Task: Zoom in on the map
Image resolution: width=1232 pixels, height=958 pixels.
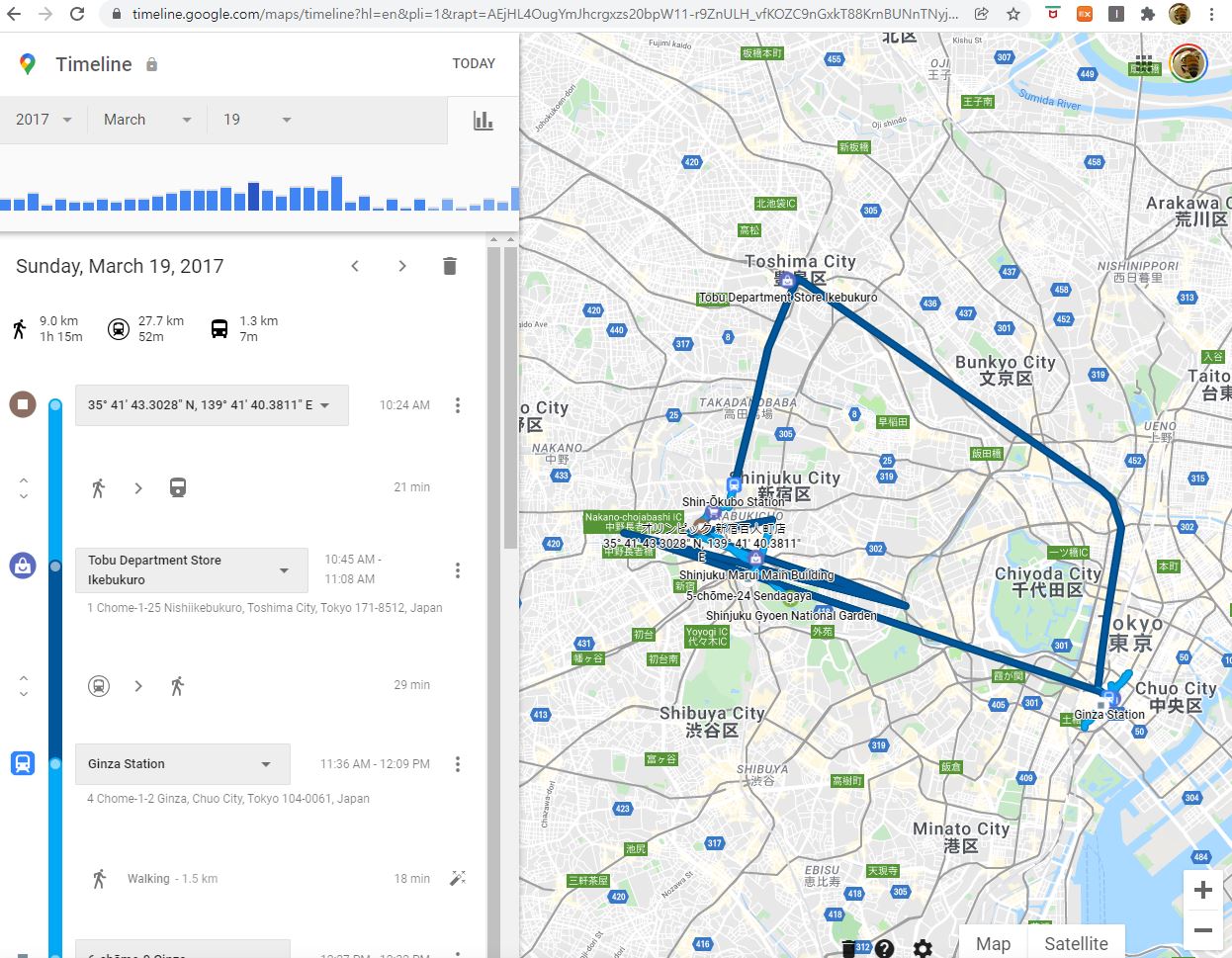Action: tap(1202, 890)
